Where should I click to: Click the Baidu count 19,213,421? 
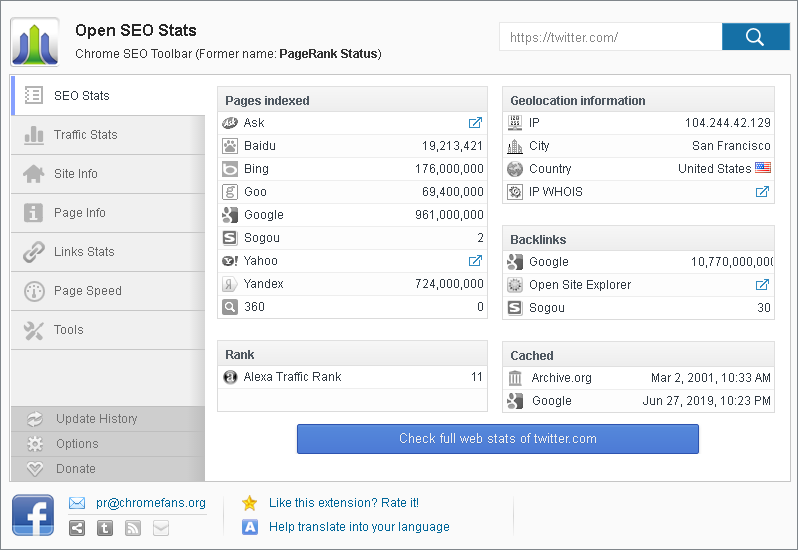[x=452, y=146]
